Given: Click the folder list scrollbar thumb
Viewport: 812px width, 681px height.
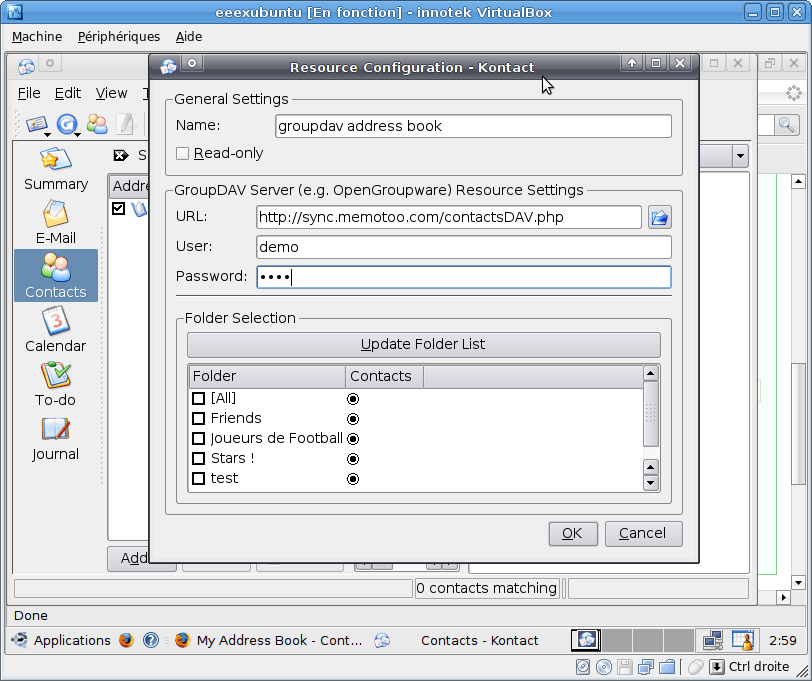Looking at the screenshot, I should (x=651, y=414).
